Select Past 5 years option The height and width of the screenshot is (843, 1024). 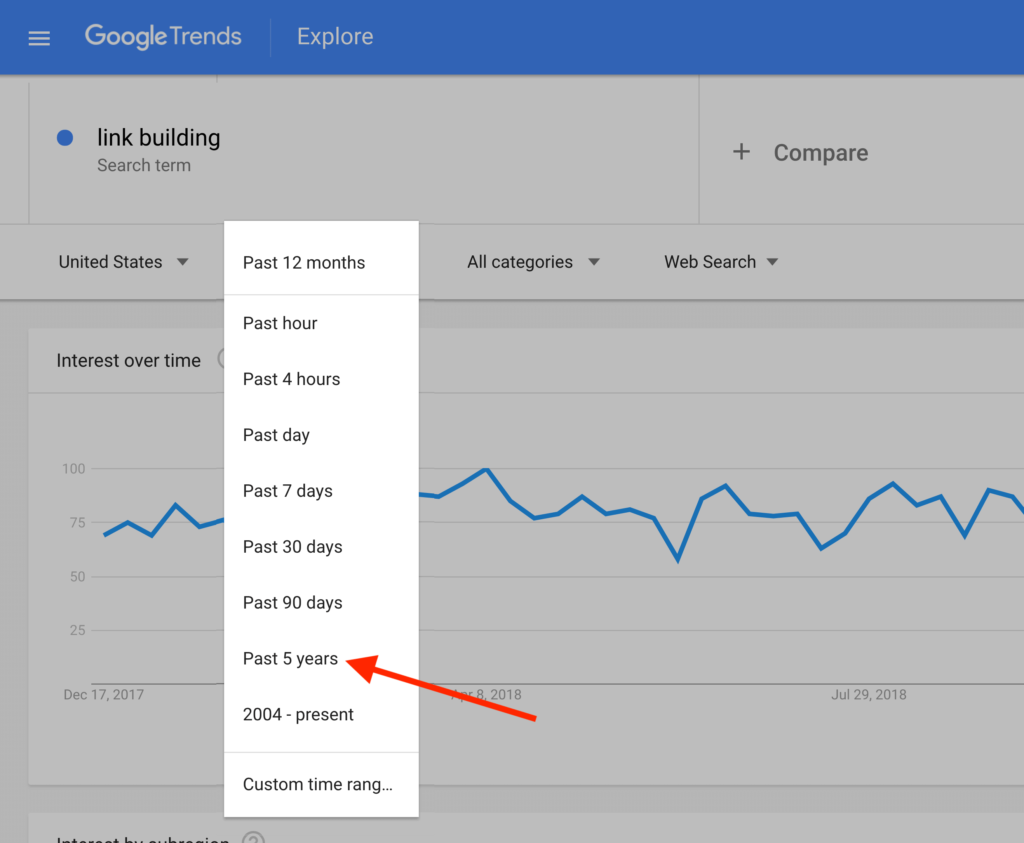[x=291, y=658]
